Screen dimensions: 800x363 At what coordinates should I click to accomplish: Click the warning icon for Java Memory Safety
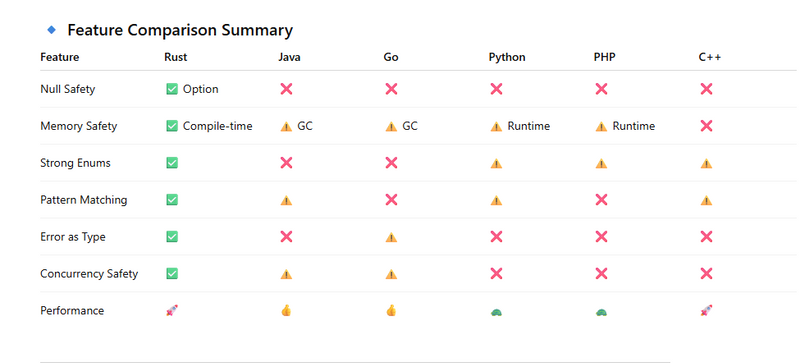tap(286, 127)
